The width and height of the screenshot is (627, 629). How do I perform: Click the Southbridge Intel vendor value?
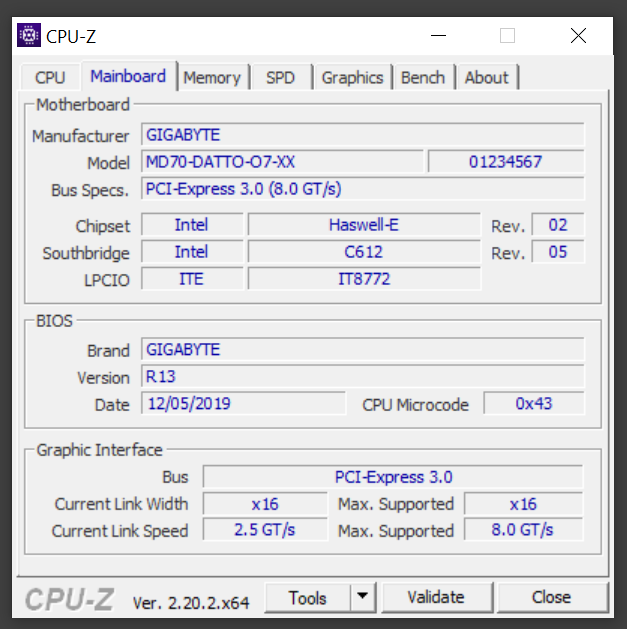(x=192, y=252)
